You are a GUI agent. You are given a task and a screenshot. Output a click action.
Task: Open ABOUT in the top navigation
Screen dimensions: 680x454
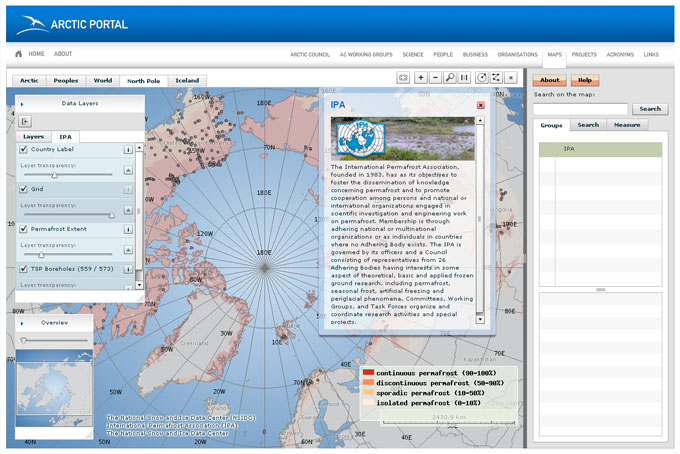tap(63, 54)
